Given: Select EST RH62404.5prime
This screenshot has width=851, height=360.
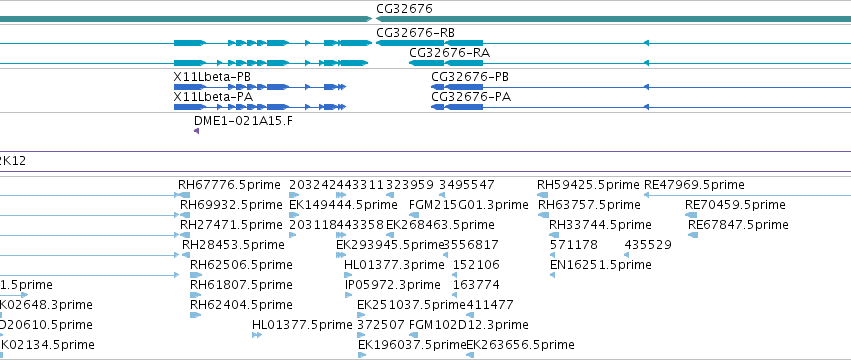Looking at the screenshot, I should tap(242, 305).
